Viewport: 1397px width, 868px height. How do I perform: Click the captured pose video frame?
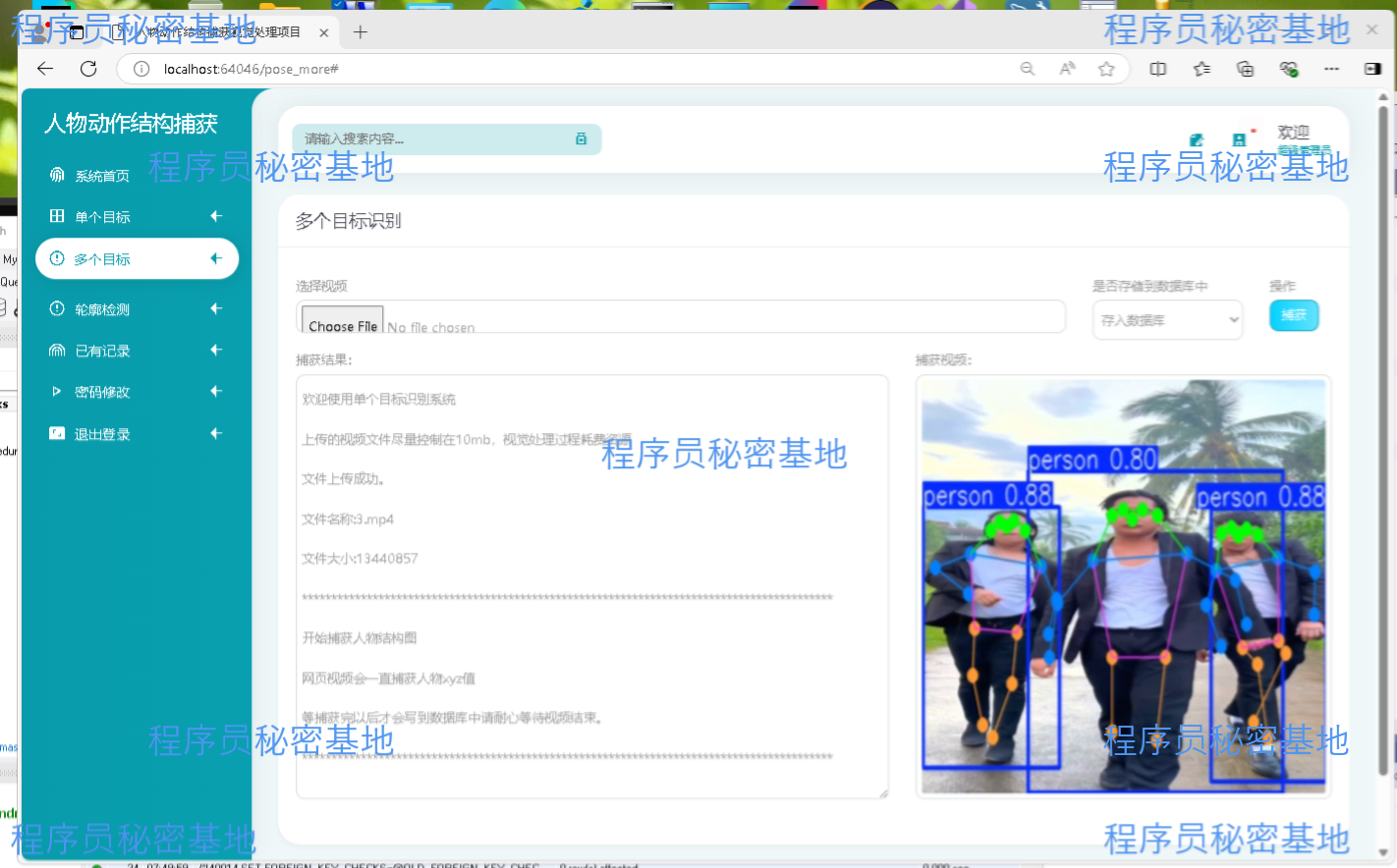pos(1124,586)
